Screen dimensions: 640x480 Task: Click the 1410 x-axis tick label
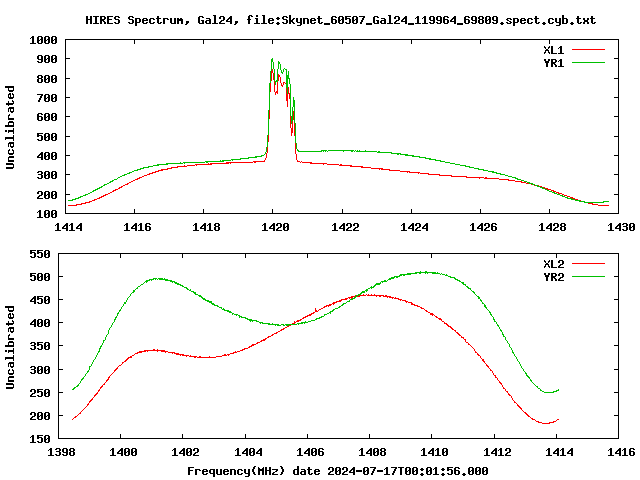coord(434,452)
